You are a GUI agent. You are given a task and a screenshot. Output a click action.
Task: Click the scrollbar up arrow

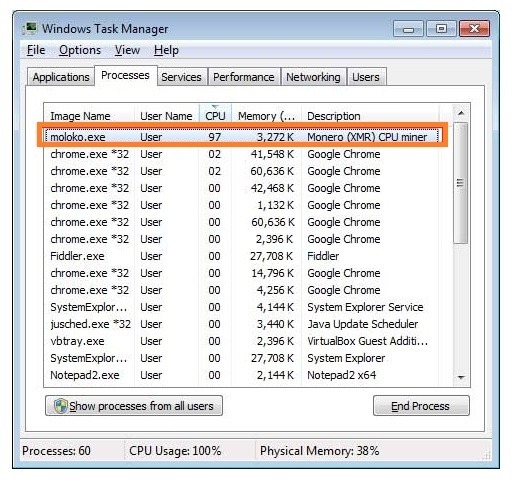tap(461, 113)
